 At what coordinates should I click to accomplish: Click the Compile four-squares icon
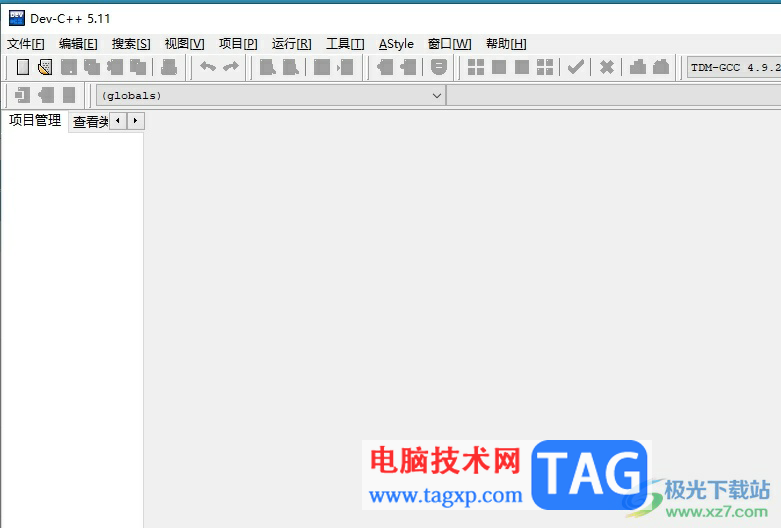point(476,67)
